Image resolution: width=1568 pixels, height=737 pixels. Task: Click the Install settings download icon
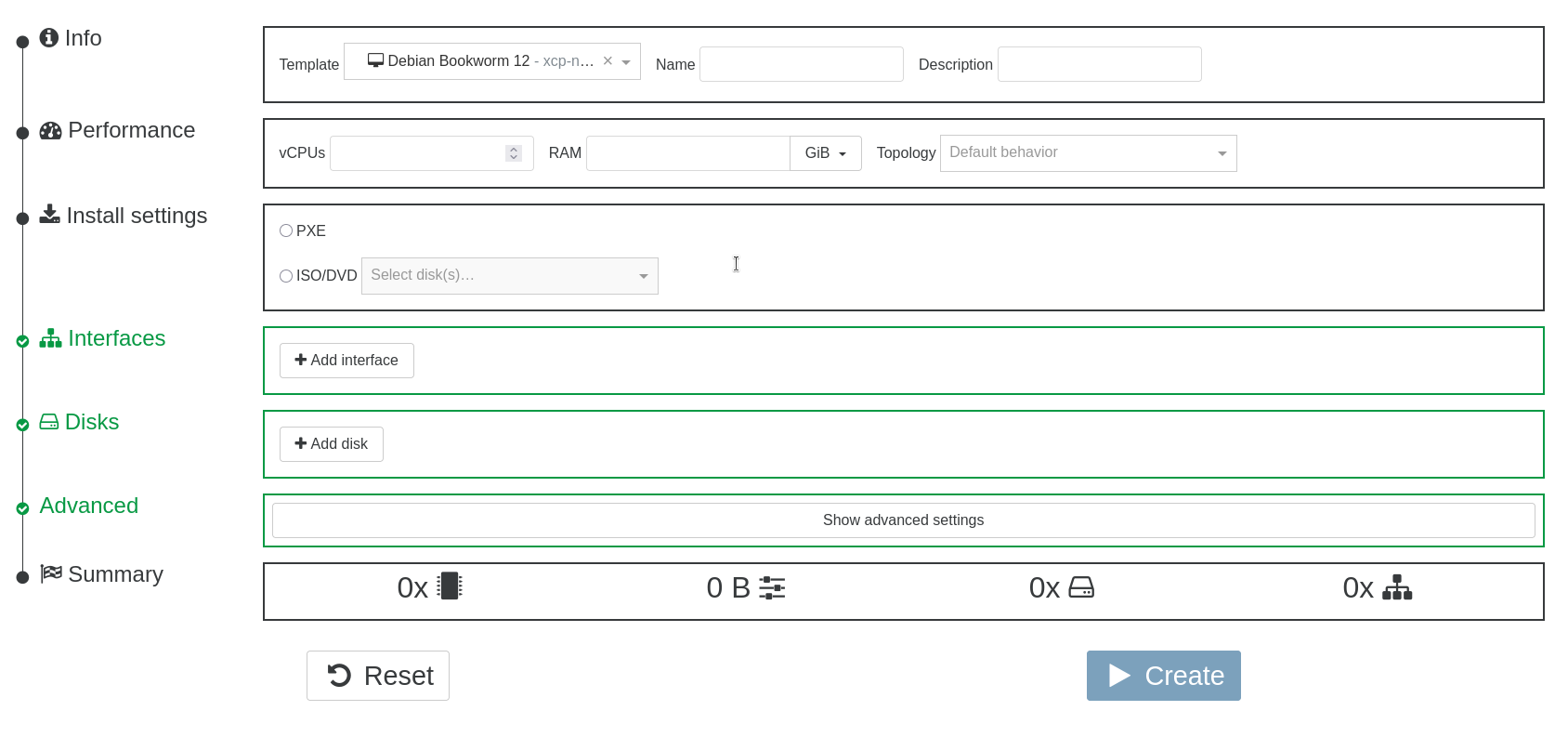tap(50, 215)
